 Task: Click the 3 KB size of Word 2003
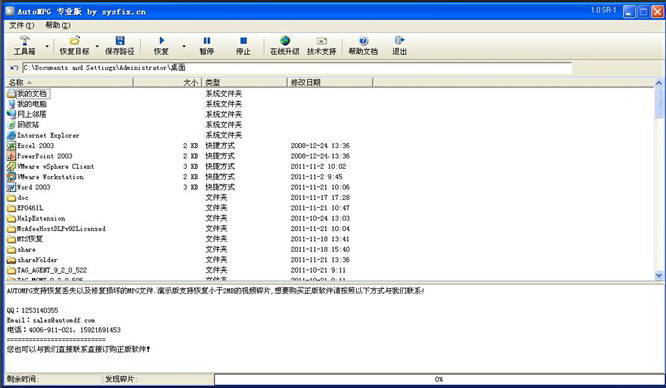coord(191,187)
